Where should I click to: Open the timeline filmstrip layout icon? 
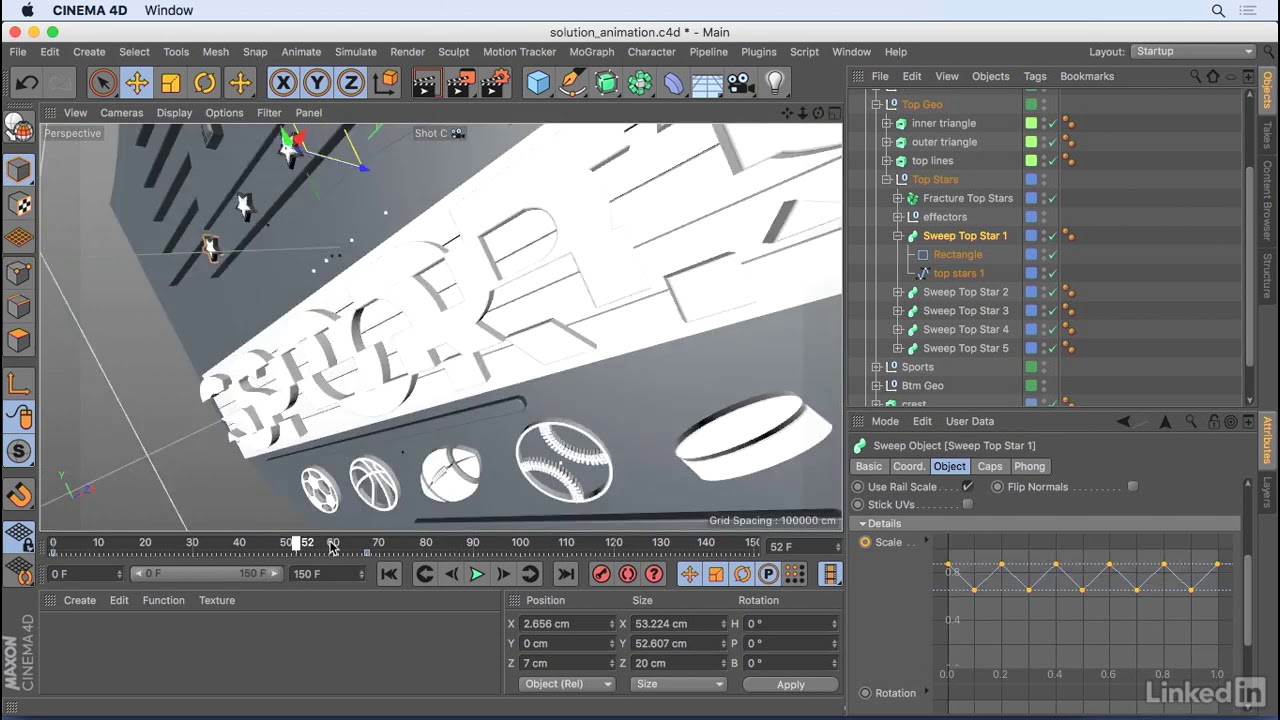tap(830, 574)
